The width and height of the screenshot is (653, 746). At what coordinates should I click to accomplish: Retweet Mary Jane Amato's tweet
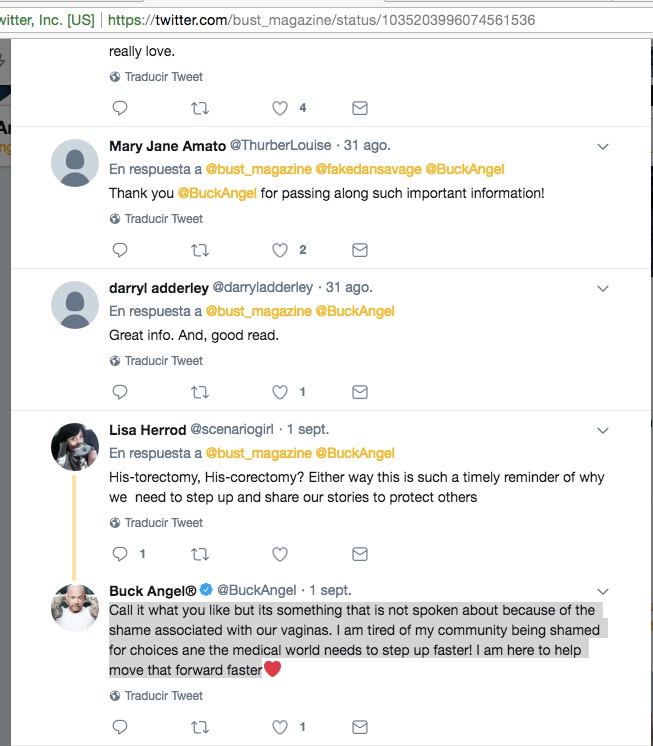tap(200, 250)
